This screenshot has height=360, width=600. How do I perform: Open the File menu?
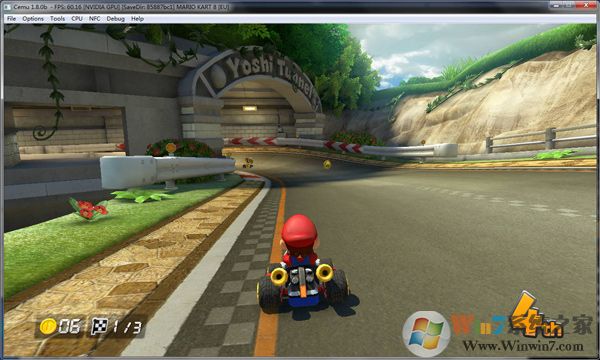pyautogui.click(x=11, y=18)
